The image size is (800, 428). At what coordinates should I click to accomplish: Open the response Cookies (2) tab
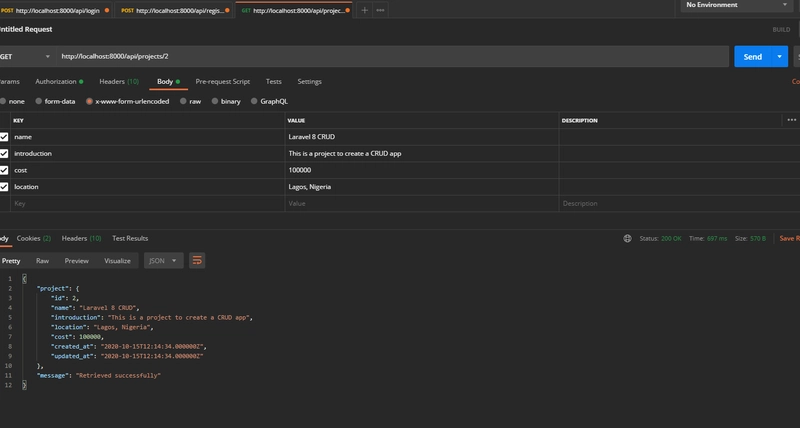34,238
